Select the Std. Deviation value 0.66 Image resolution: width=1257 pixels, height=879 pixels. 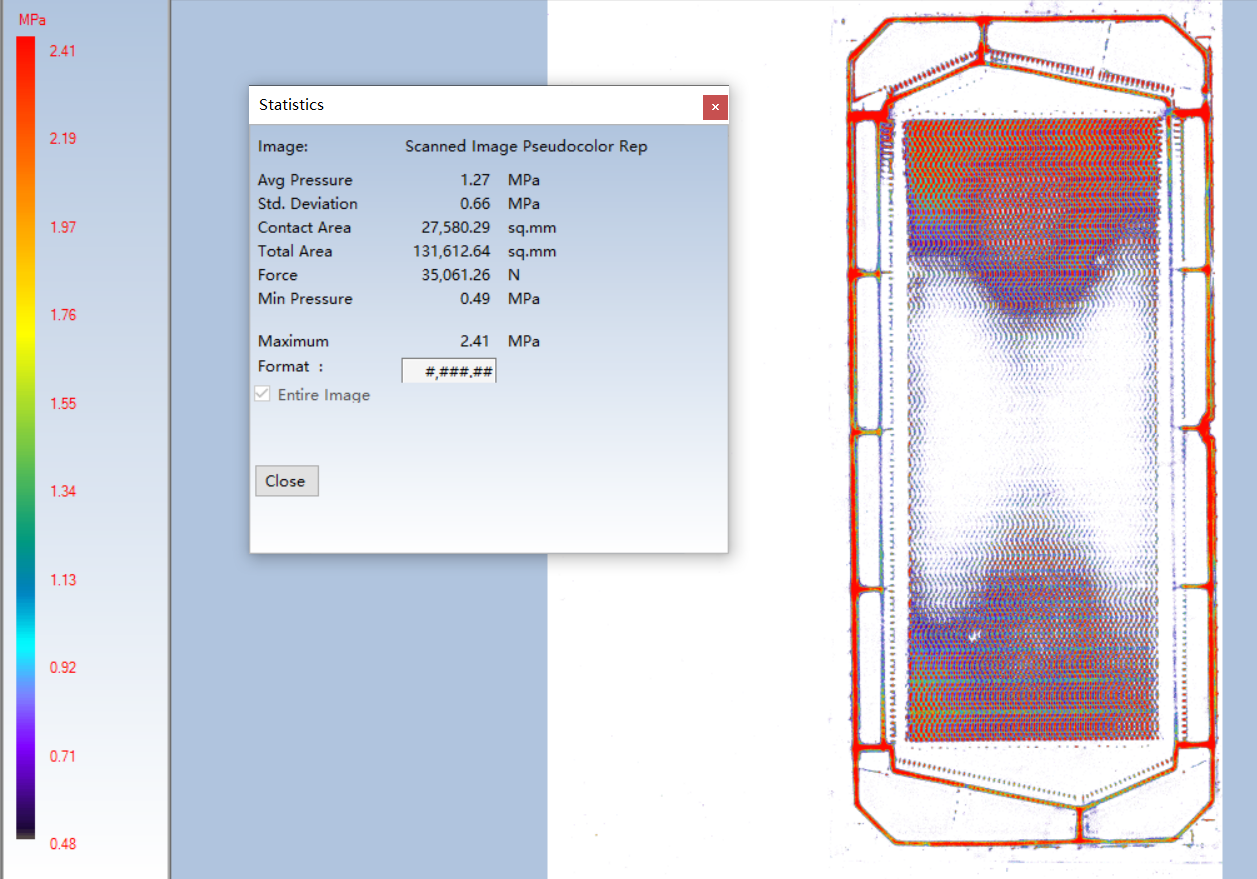point(476,204)
